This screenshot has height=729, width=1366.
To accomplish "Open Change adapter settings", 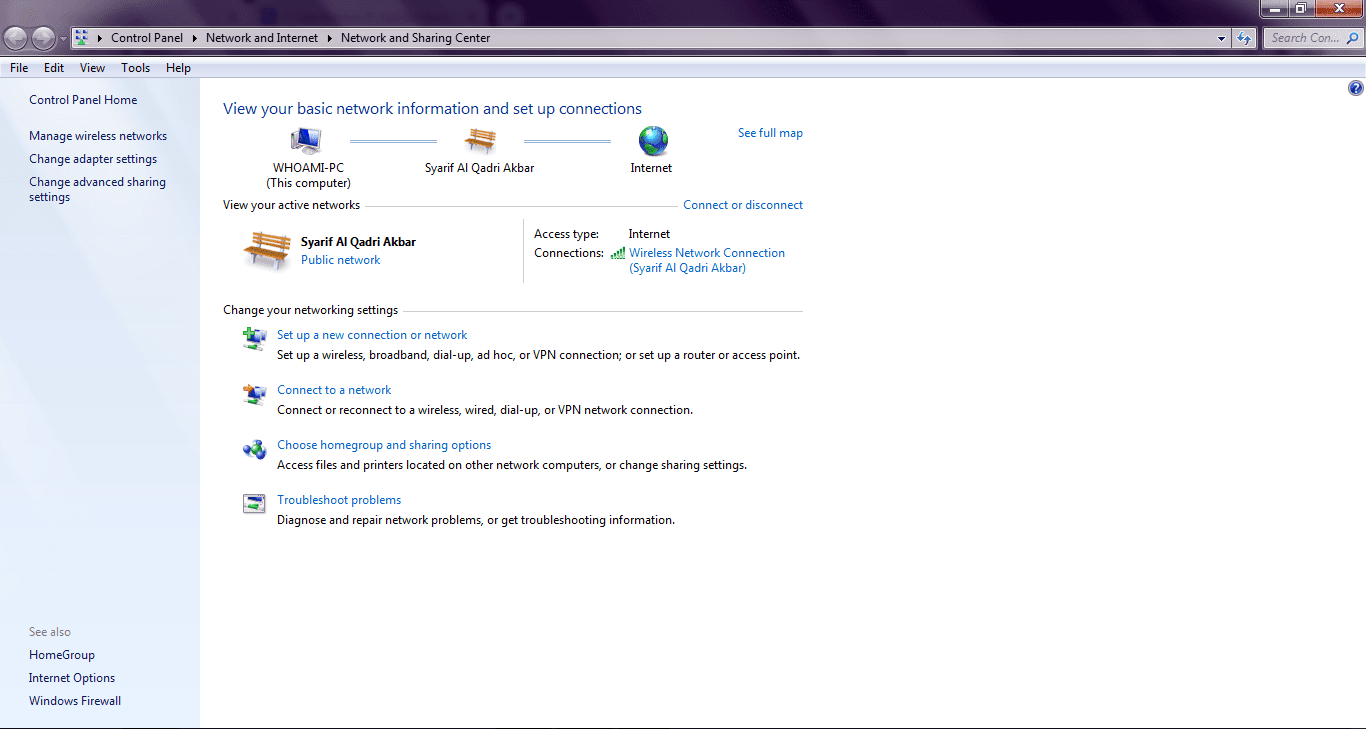I will point(93,159).
